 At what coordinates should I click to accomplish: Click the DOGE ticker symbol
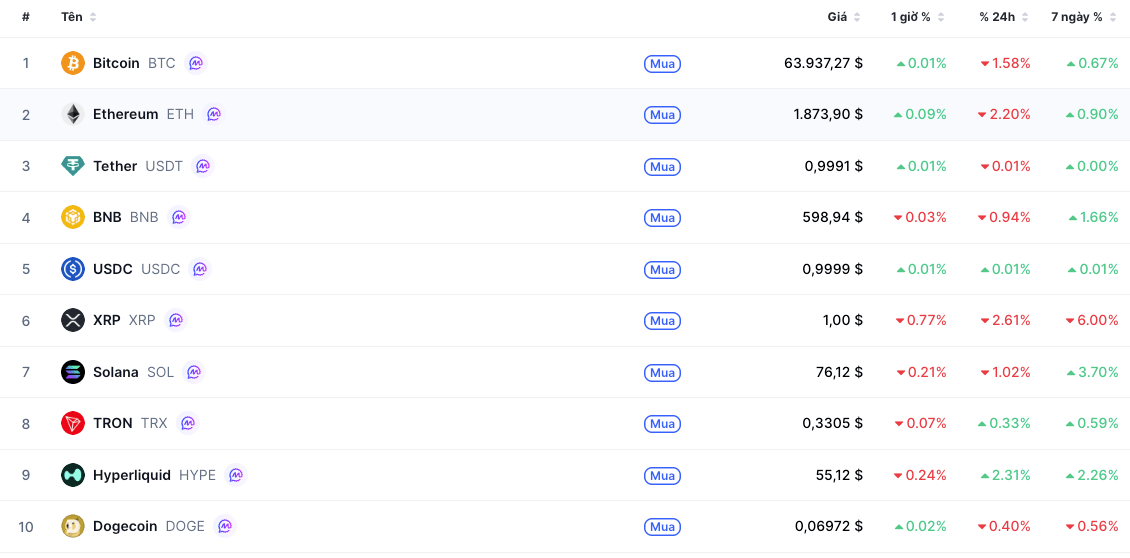[185, 526]
